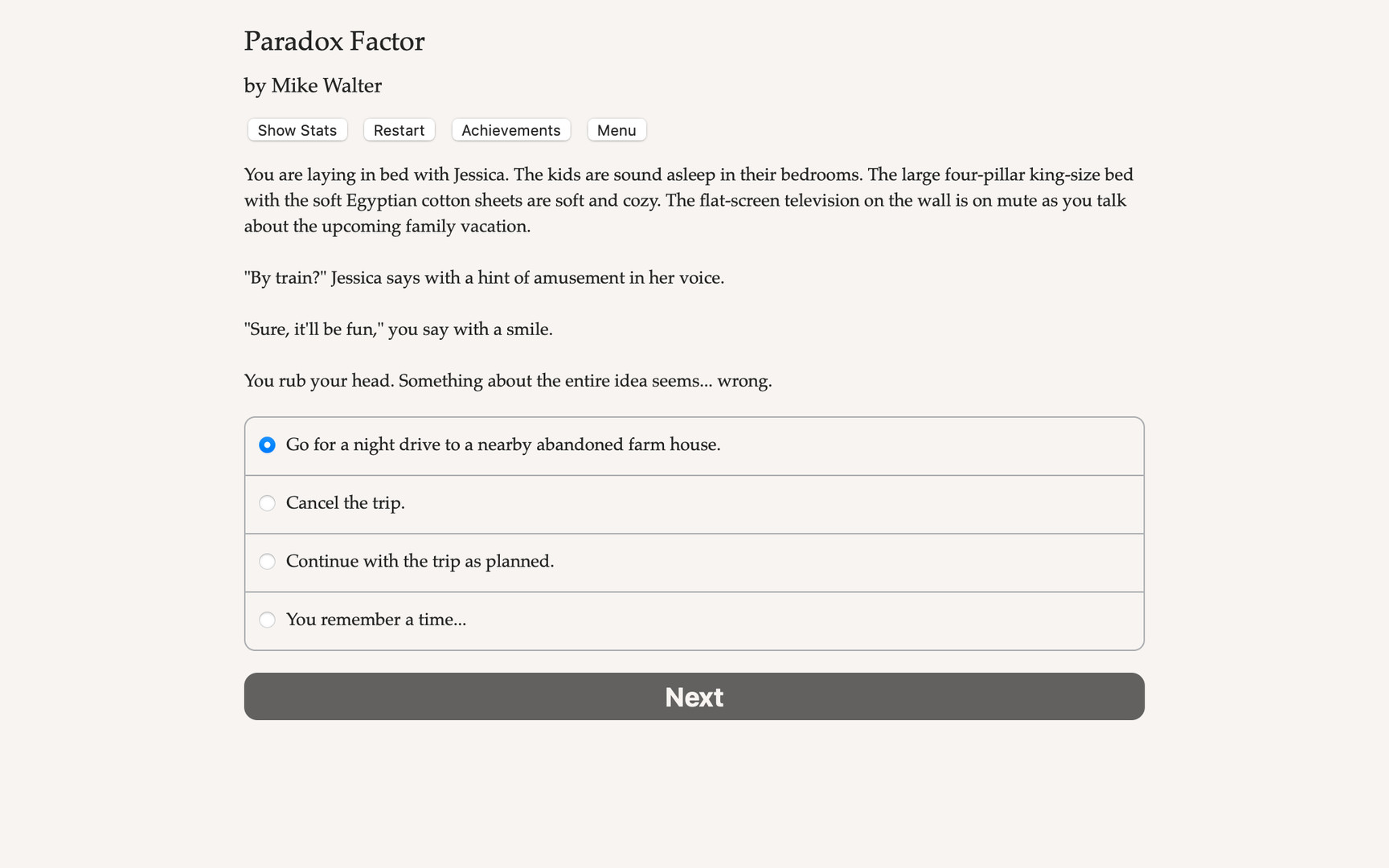Restart the story from the beginning
This screenshot has width=1389, height=868.
click(x=399, y=129)
